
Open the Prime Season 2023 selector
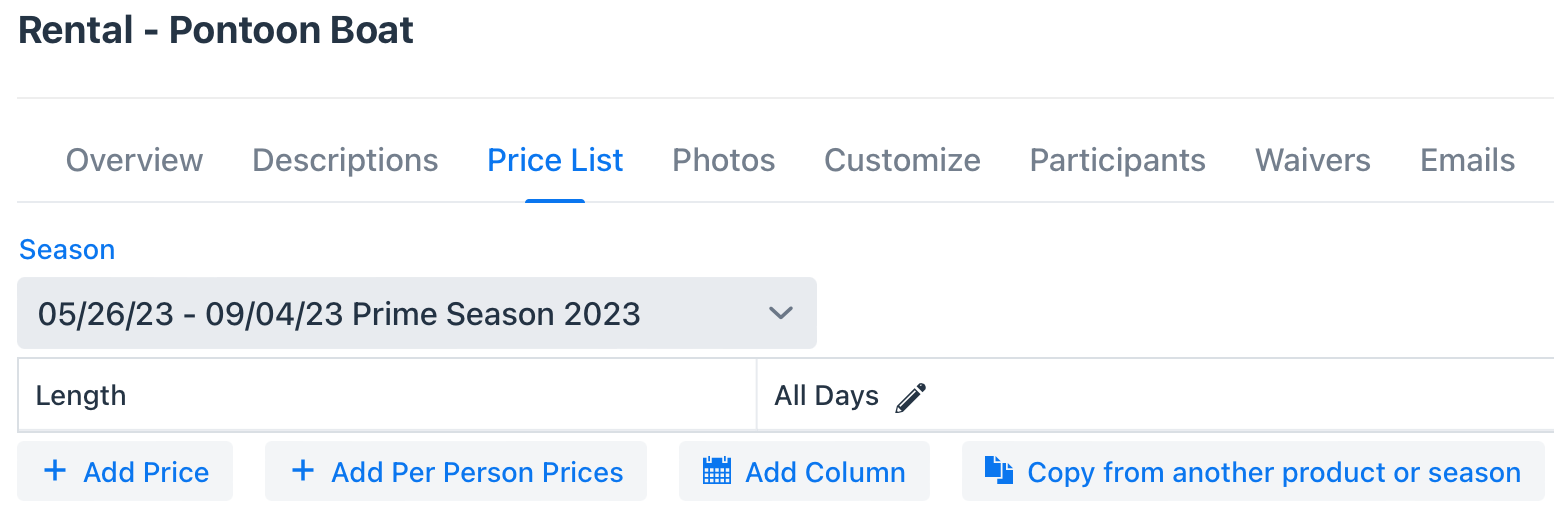417,313
